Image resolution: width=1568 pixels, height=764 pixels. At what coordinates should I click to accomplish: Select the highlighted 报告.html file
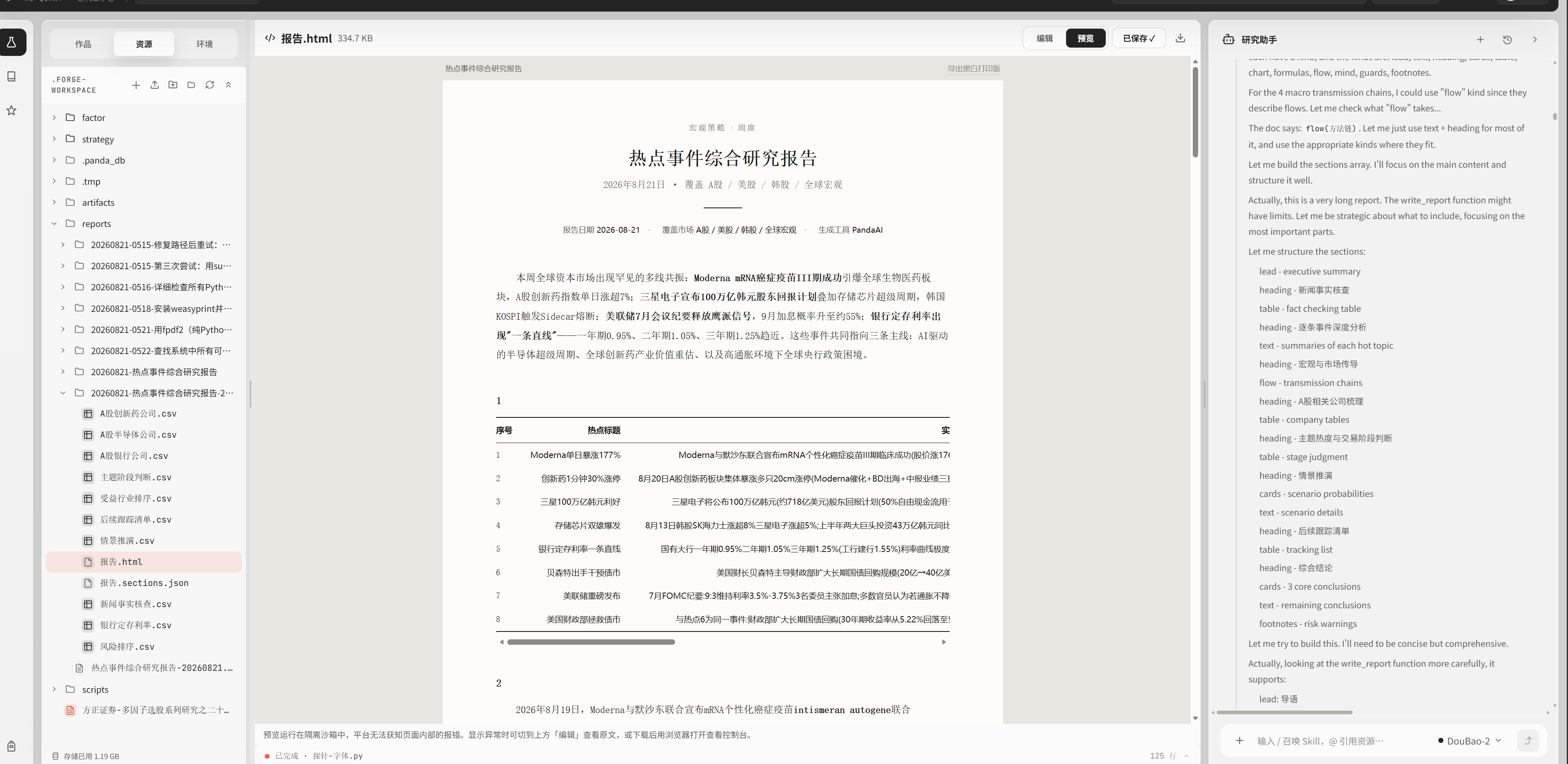144,562
